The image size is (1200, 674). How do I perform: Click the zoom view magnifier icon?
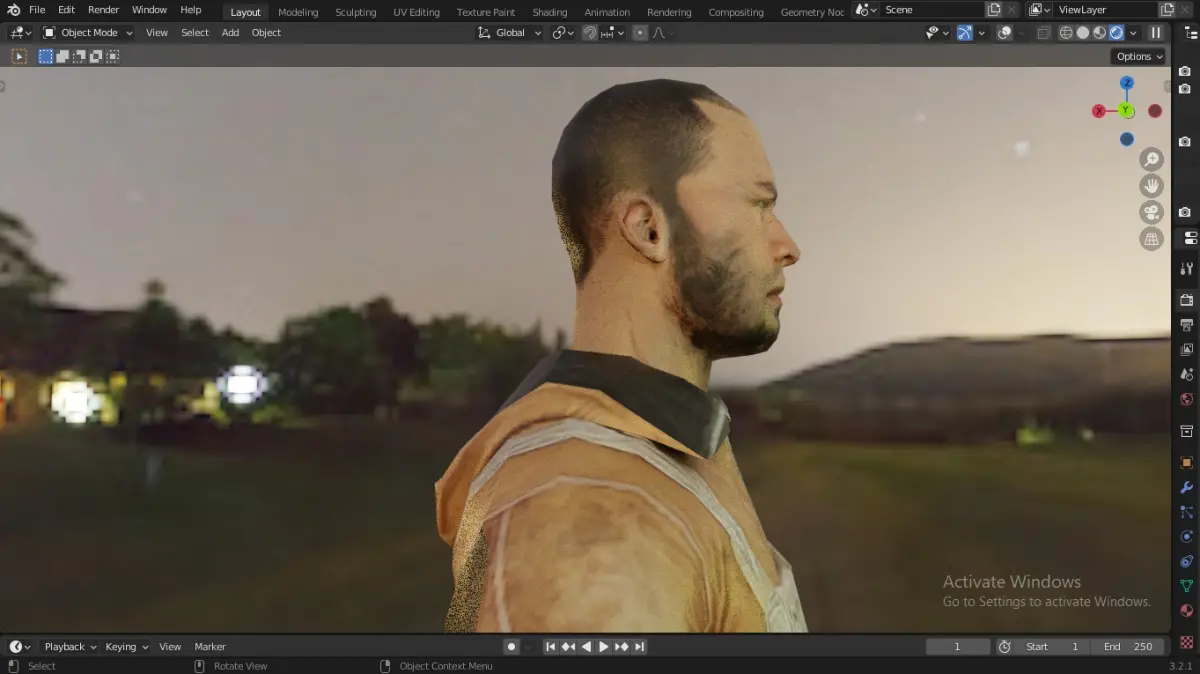(1152, 159)
